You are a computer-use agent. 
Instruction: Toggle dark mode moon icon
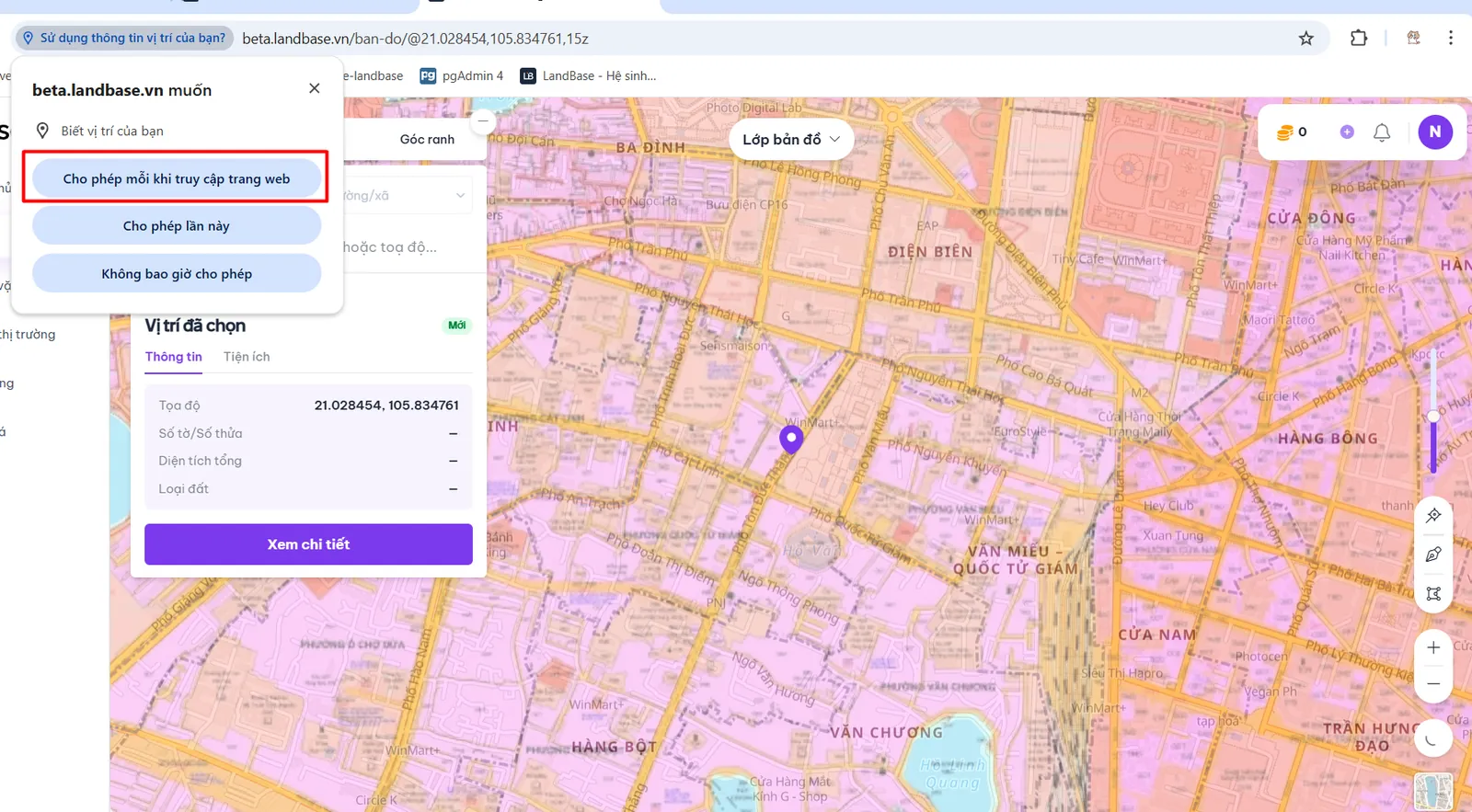1432,738
